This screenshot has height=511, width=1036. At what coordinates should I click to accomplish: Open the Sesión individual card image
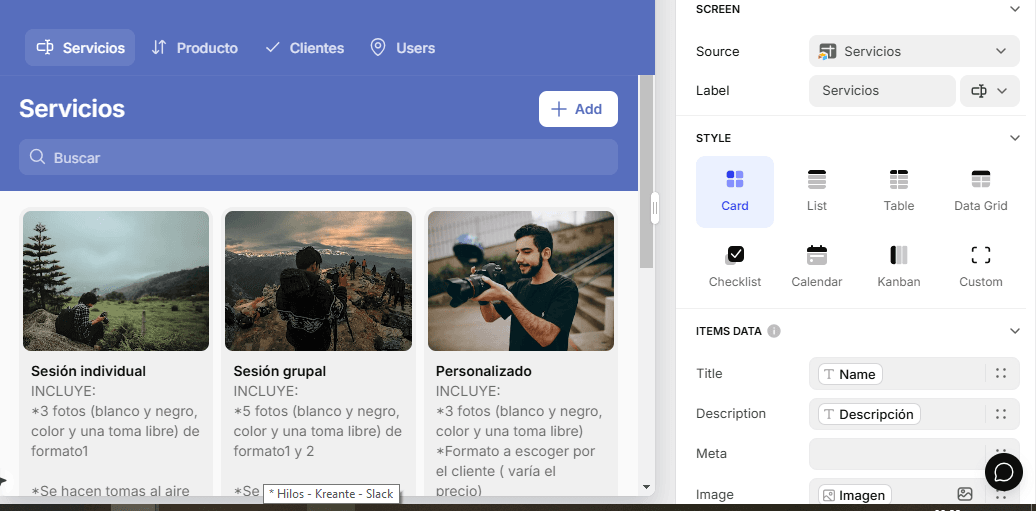116,281
